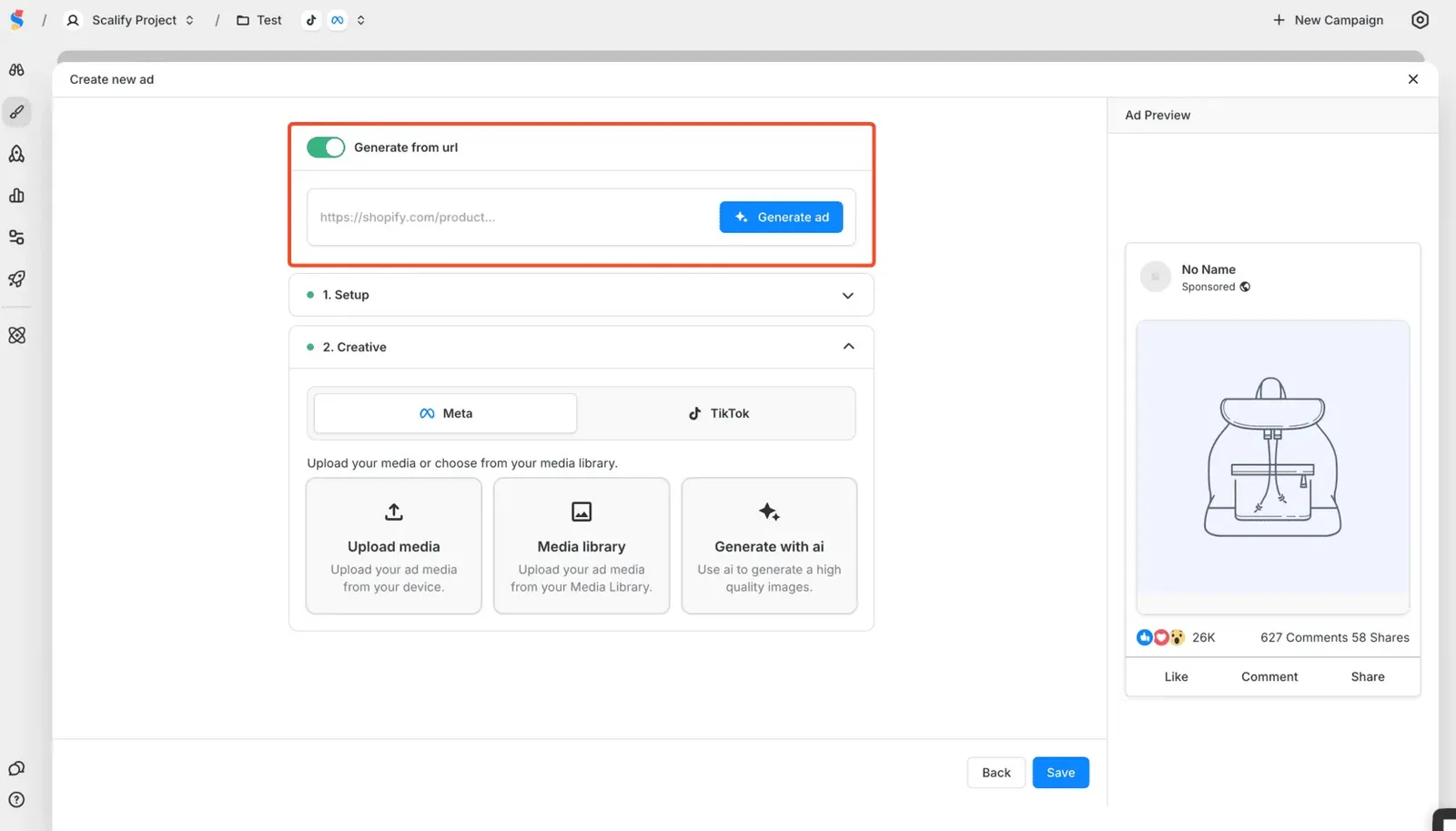Open the analytics bar-chart icon in sidebar

pyautogui.click(x=16, y=195)
